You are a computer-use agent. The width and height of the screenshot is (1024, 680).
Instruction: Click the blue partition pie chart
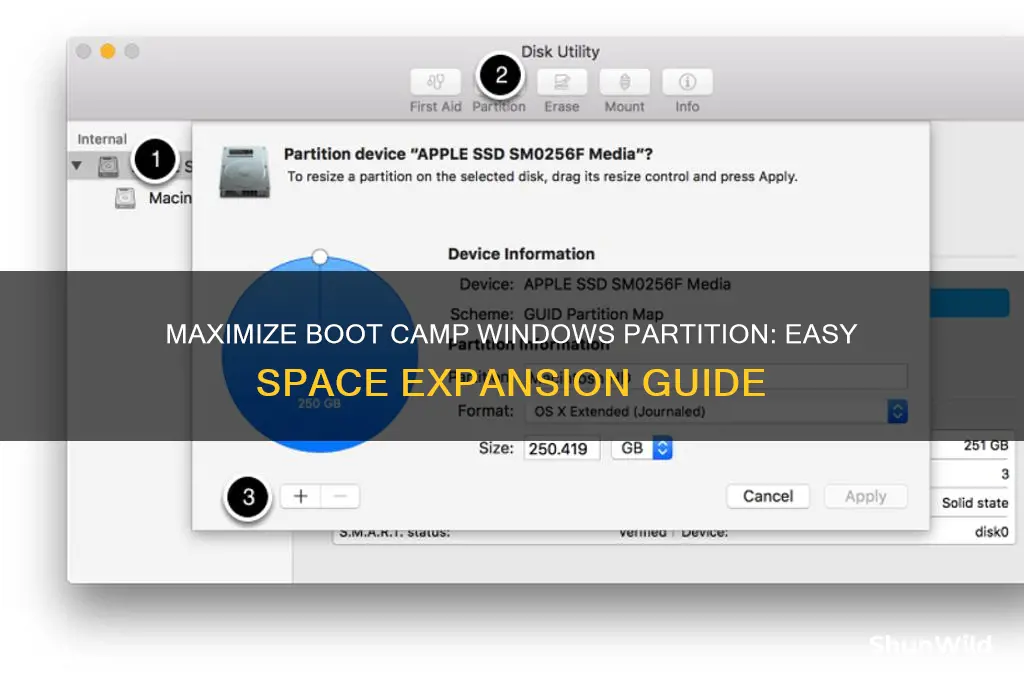319,354
